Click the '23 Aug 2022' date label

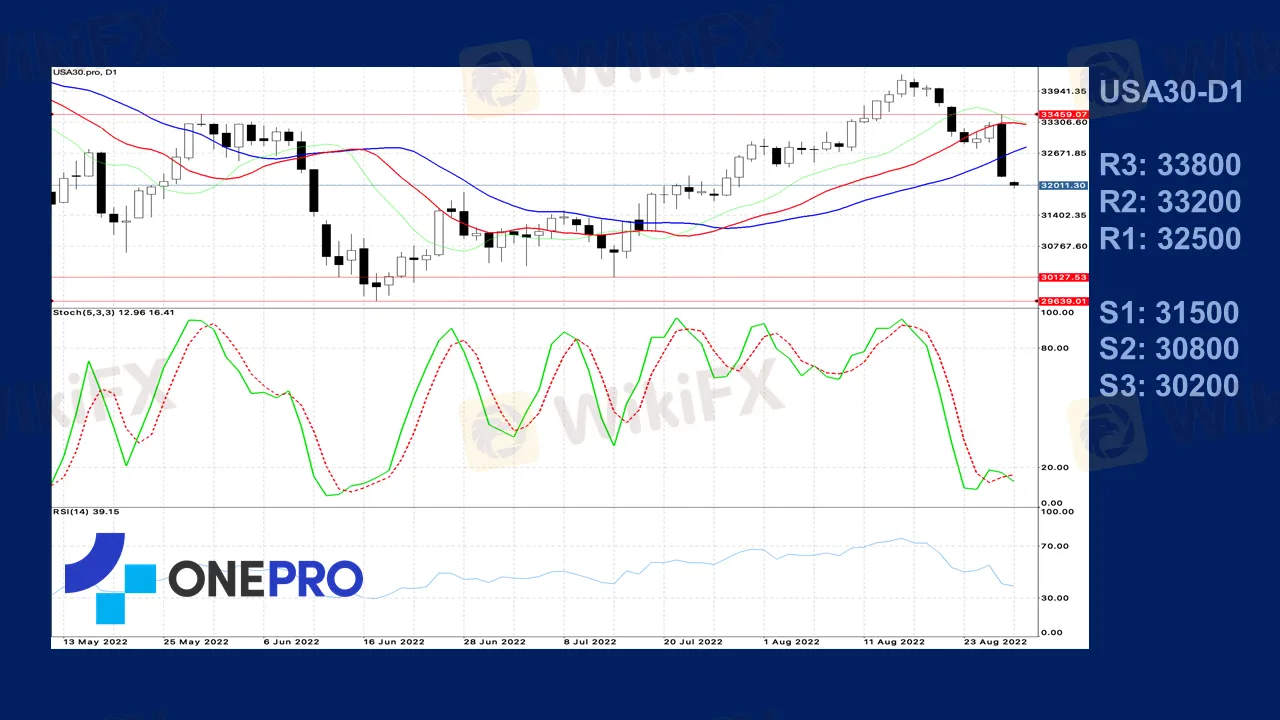pos(997,642)
